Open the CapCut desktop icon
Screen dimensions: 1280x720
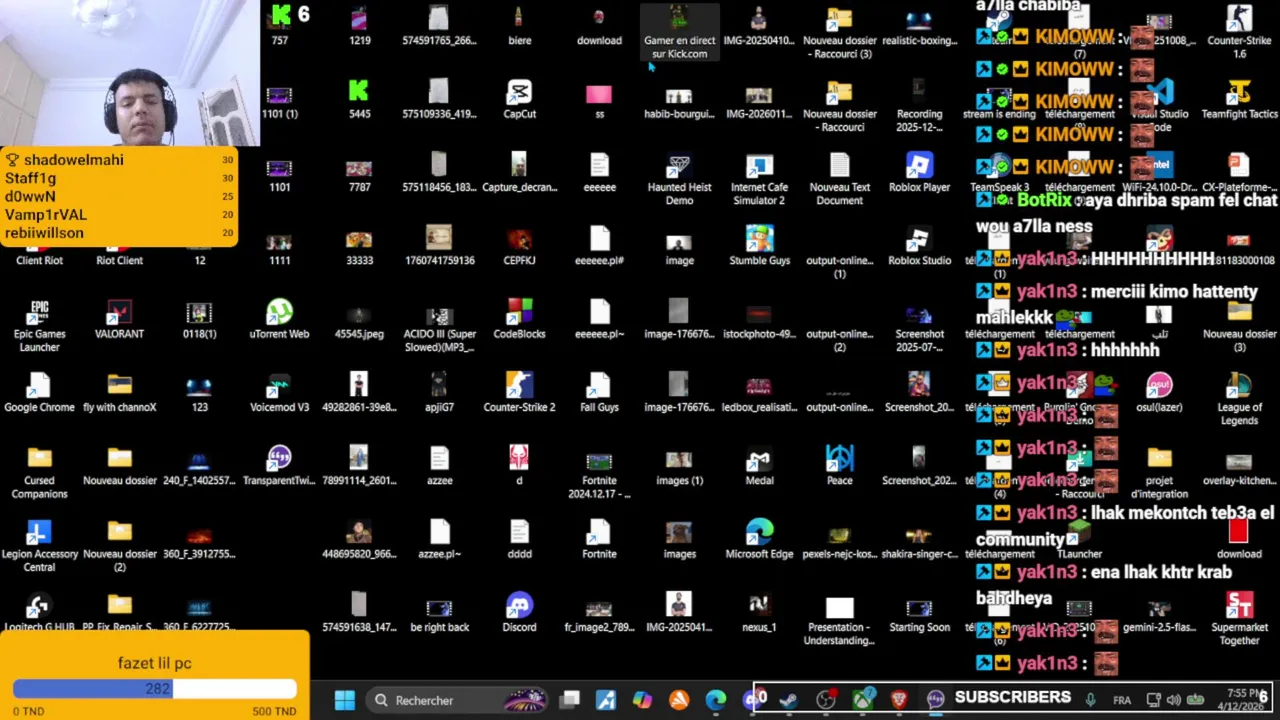(519, 100)
